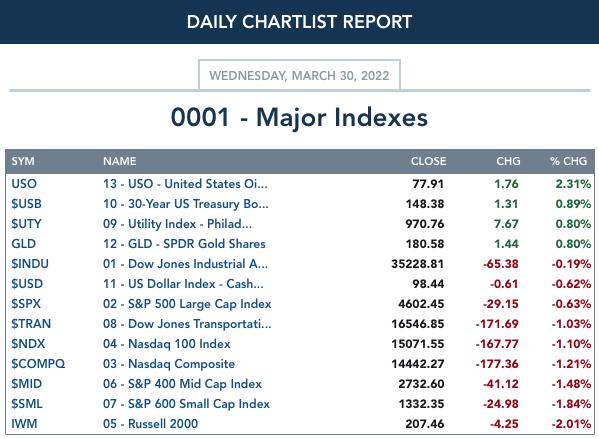Open the Dow Jones Industrial name link

tap(185, 264)
